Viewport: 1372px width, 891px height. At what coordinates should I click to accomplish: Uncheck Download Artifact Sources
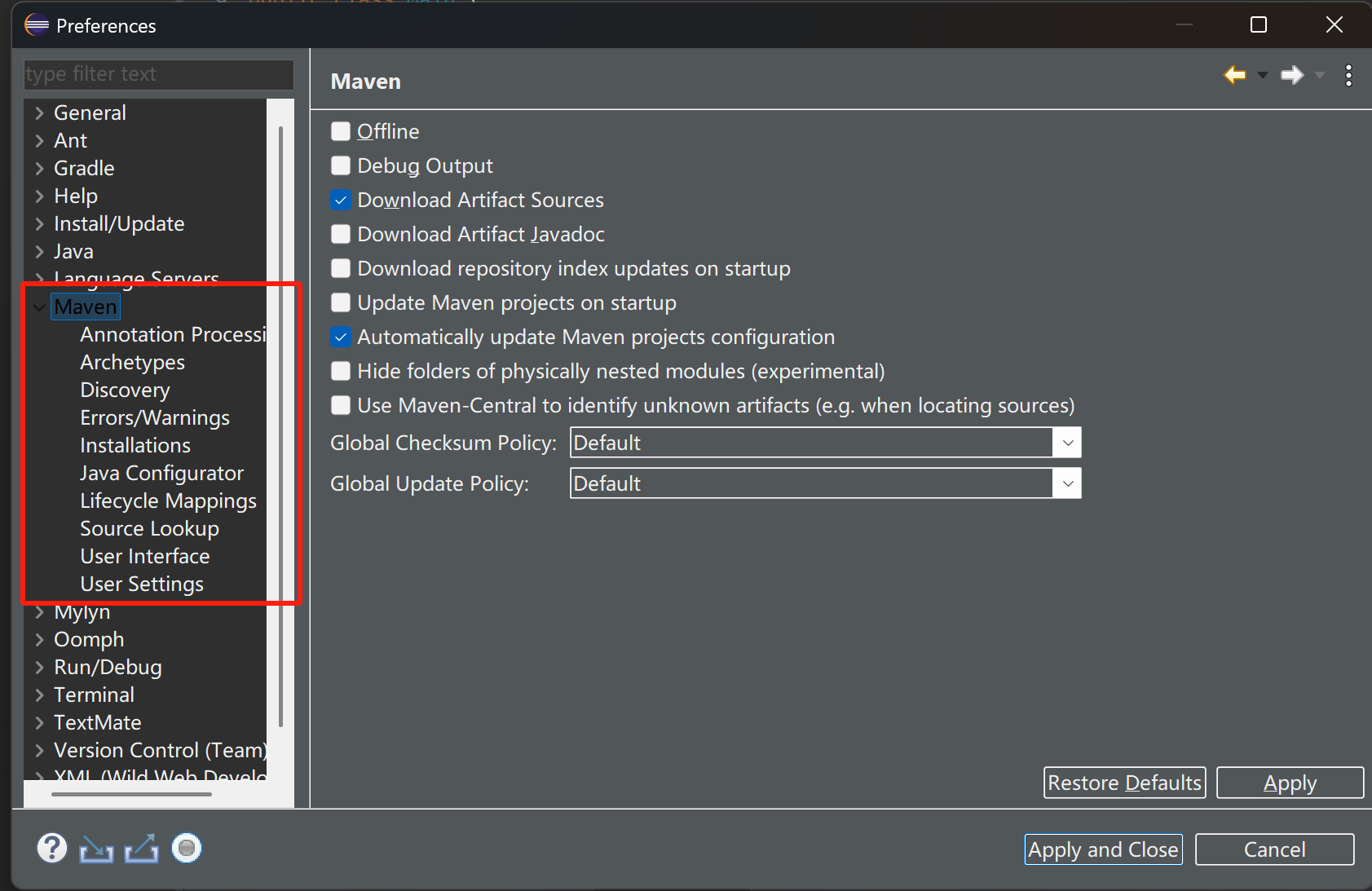341,200
